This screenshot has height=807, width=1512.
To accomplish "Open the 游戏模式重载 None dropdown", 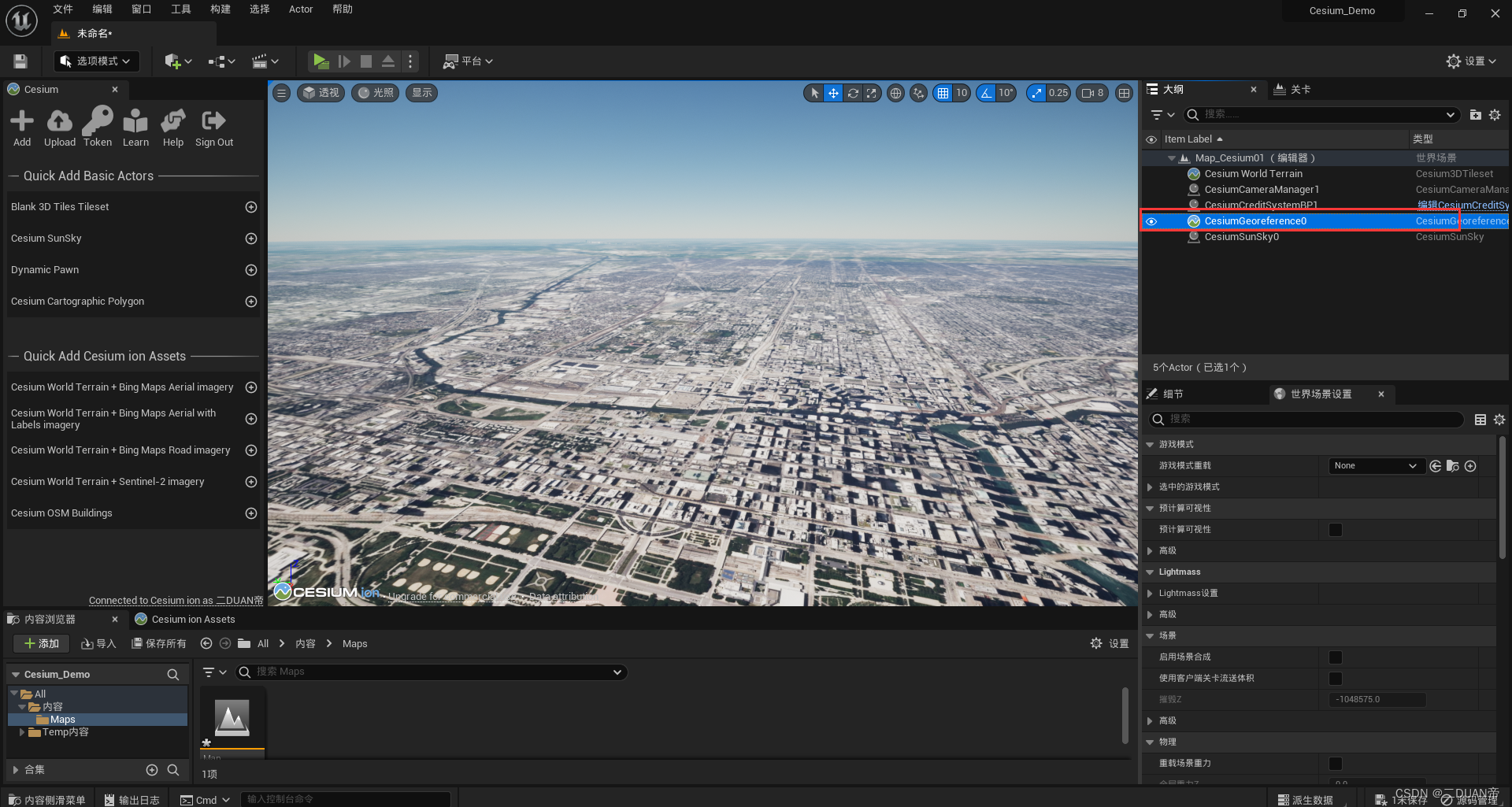I will [1375, 465].
